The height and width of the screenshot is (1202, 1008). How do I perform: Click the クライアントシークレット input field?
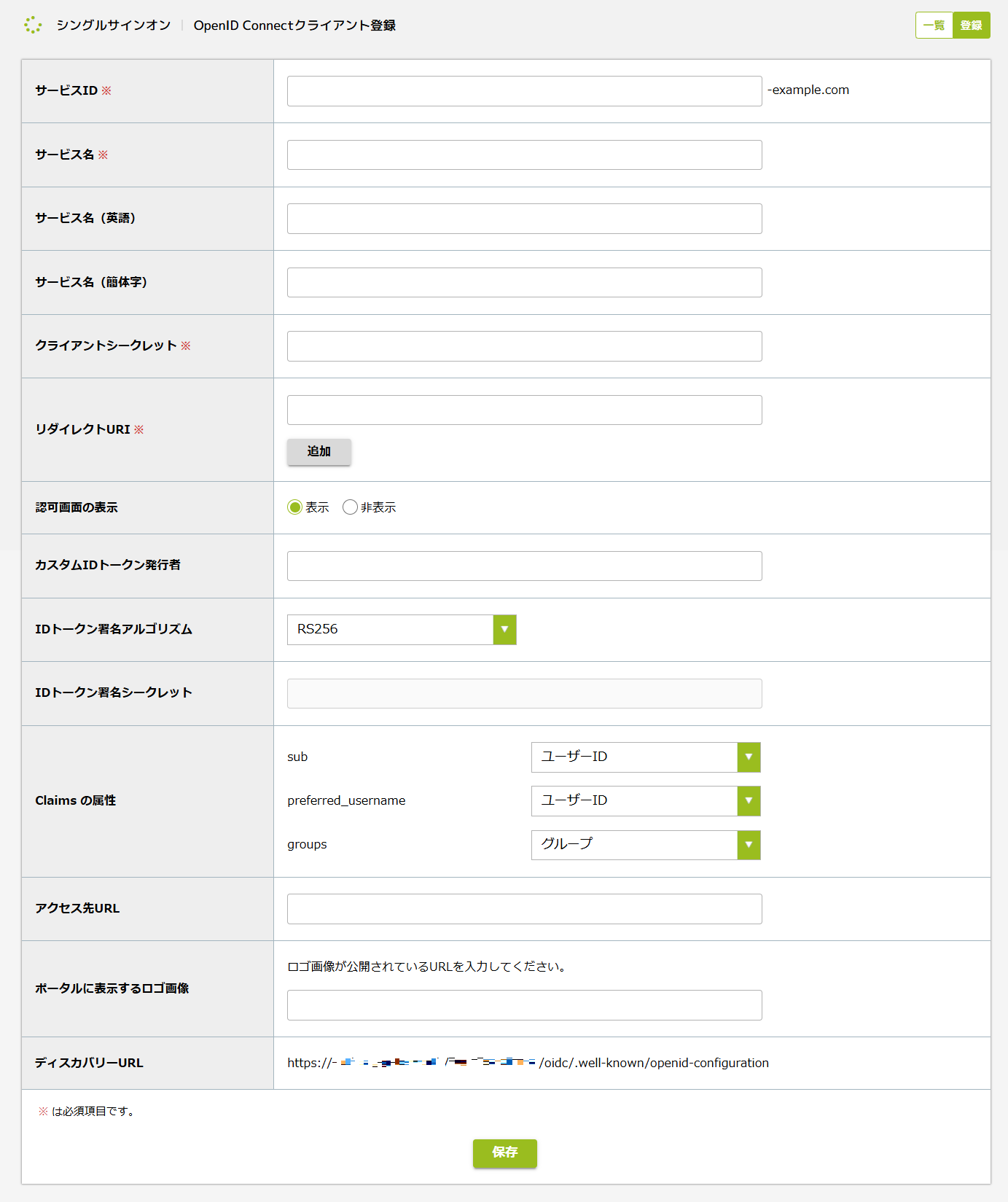(524, 346)
